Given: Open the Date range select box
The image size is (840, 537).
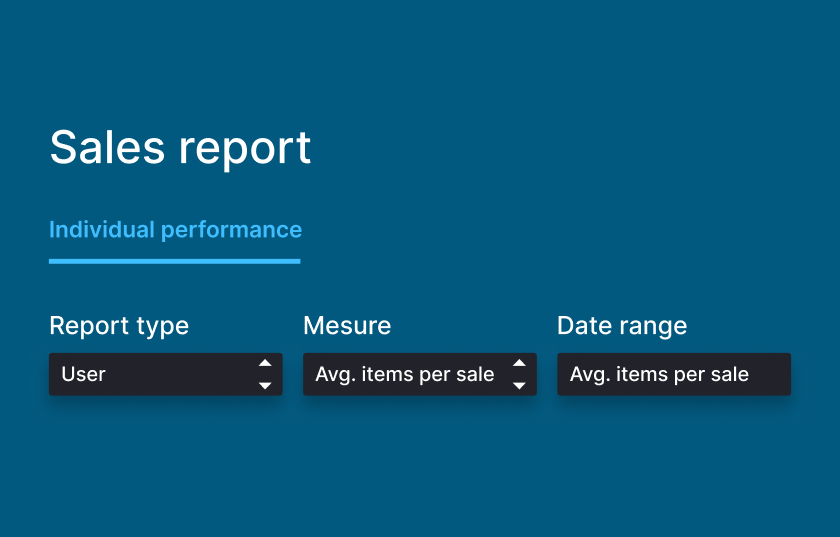Looking at the screenshot, I should tap(673, 374).
